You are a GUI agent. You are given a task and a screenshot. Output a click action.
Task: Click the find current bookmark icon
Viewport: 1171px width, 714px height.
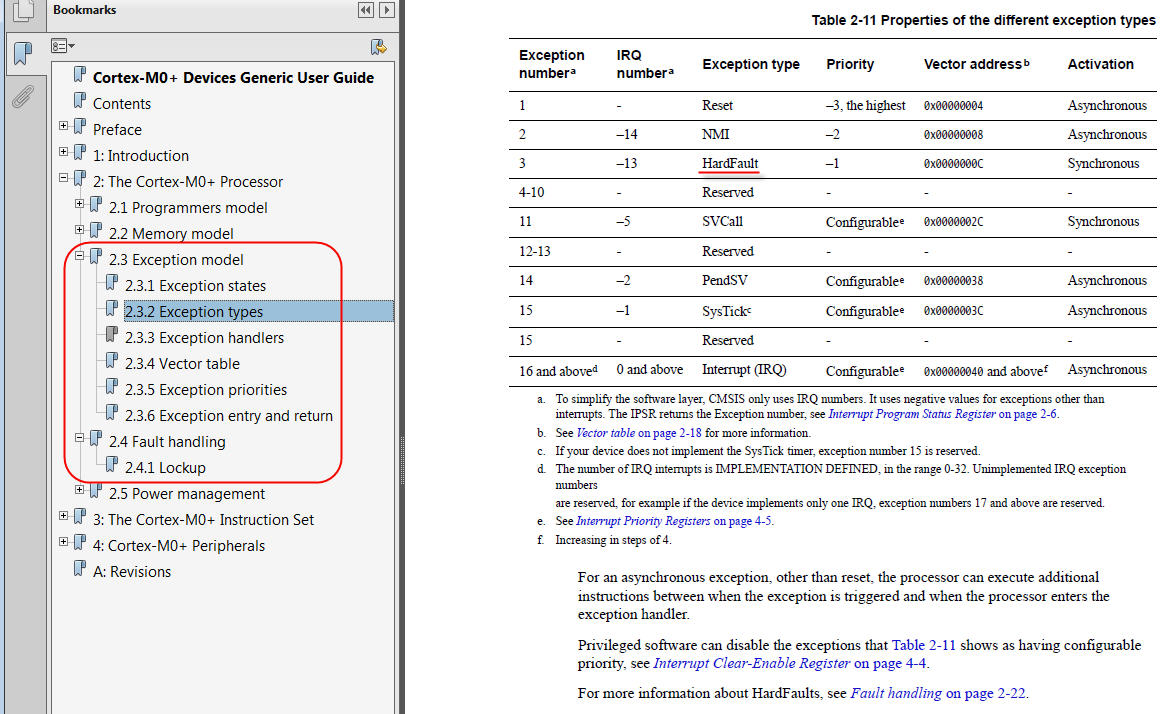379,47
